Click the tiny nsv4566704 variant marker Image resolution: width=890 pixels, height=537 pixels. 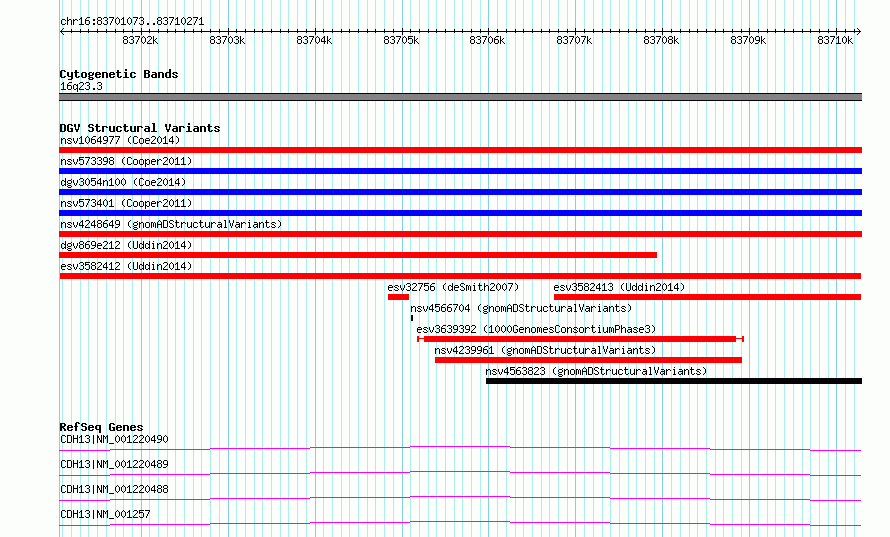point(412,318)
